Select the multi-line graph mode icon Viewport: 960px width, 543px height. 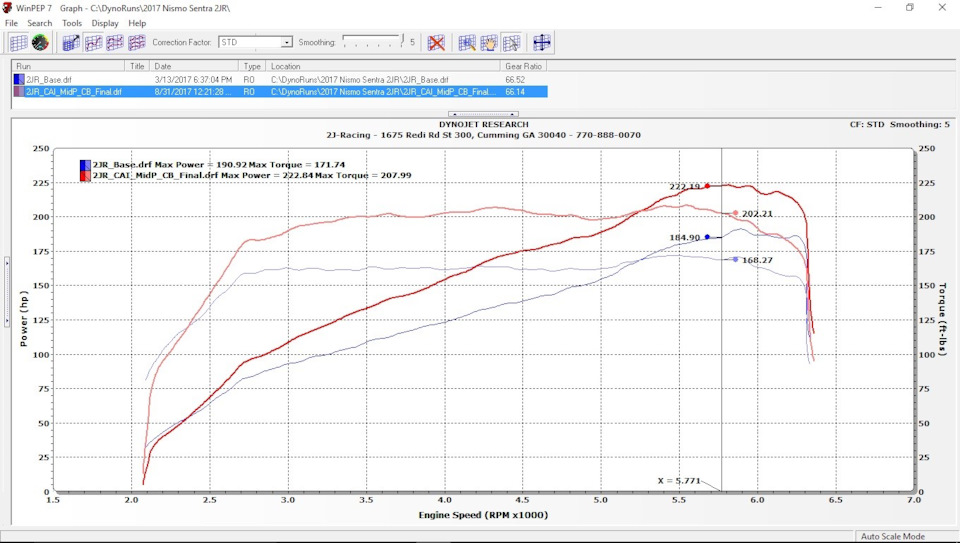pyautogui.click(x=137, y=42)
